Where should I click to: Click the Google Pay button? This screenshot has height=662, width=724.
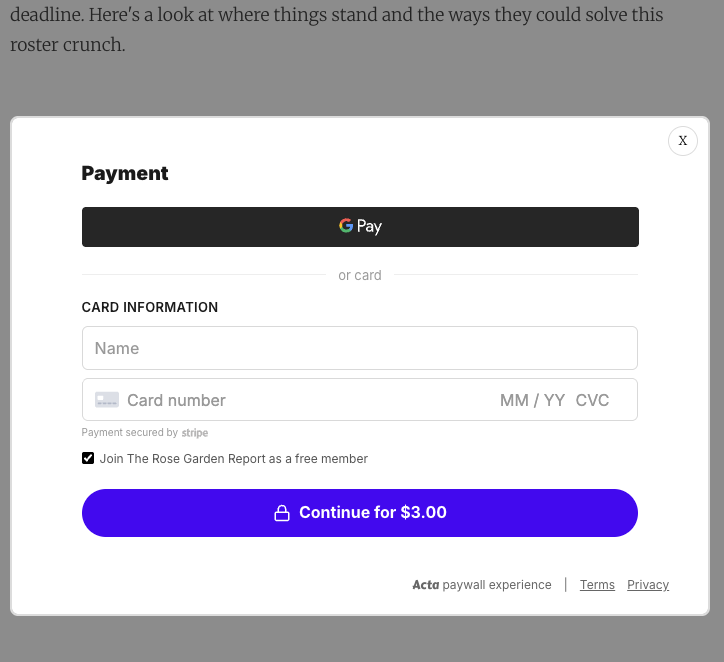click(x=360, y=227)
